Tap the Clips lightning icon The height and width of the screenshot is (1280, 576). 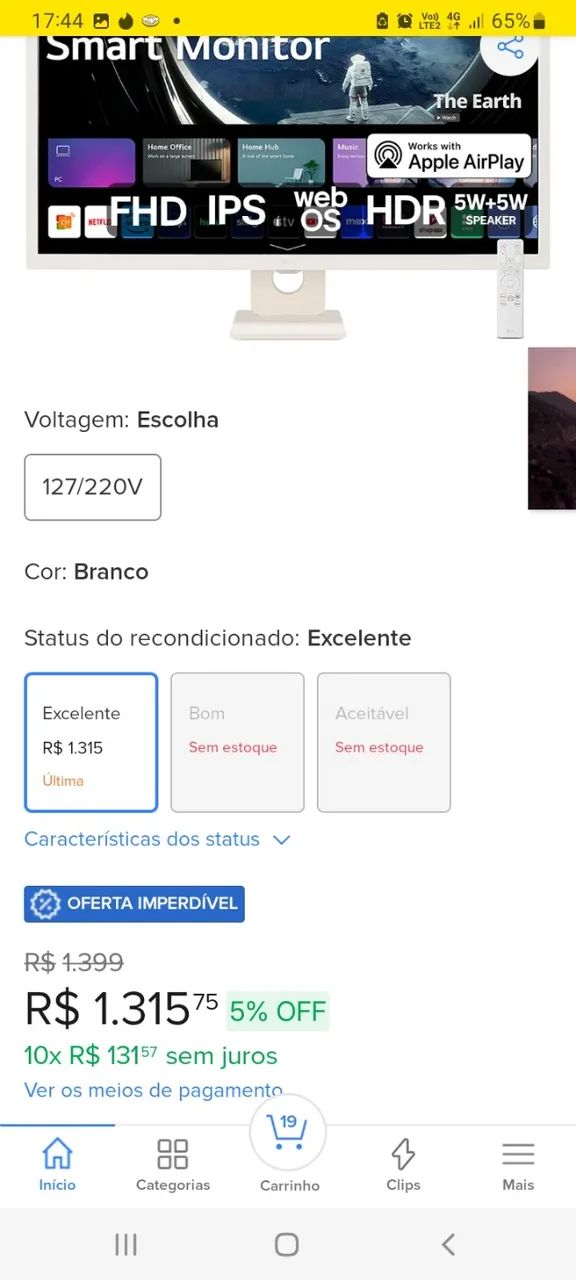(x=403, y=1152)
